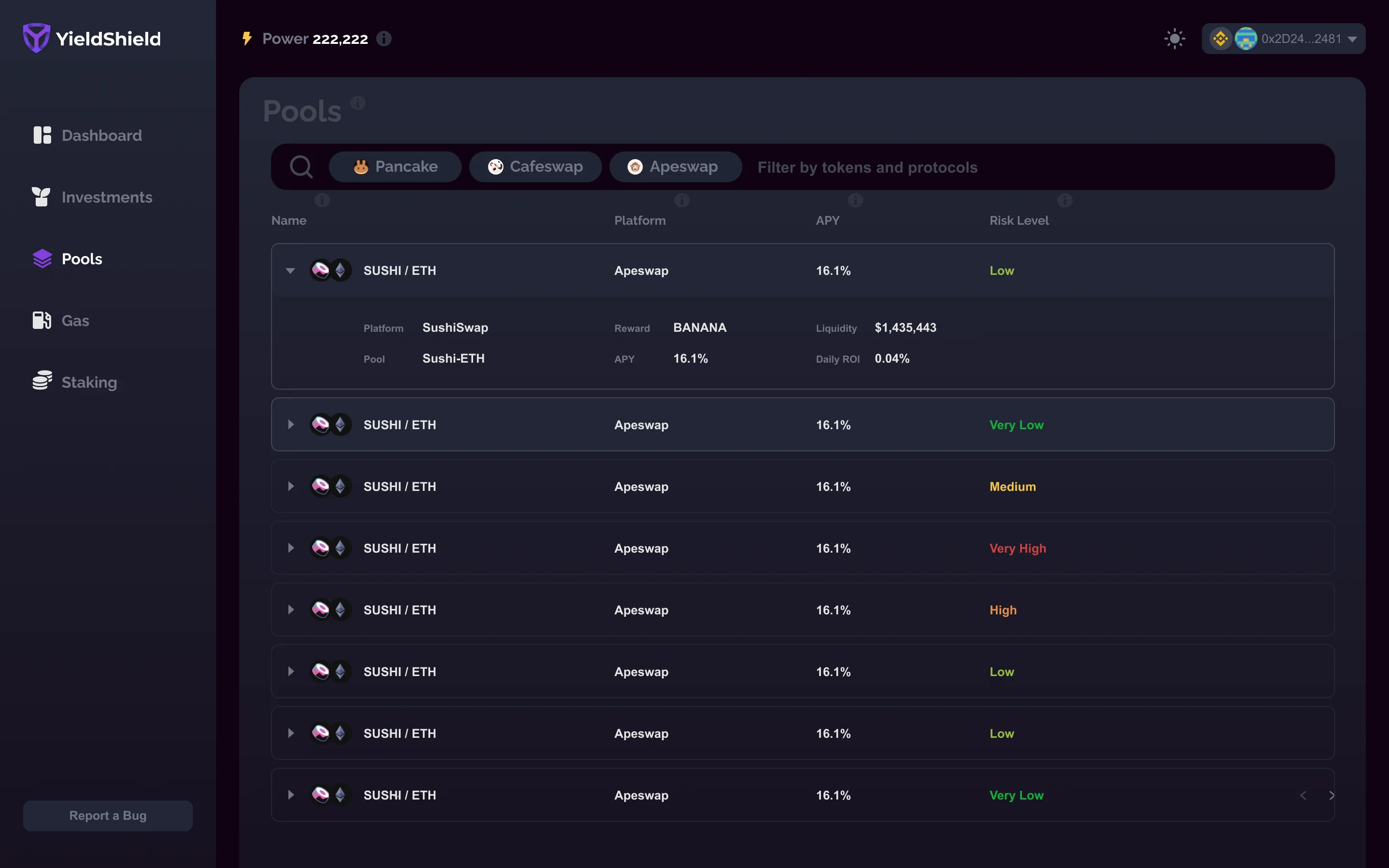Sort by the Name column header
Image resolution: width=1389 pixels, height=868 pixels.
(x=289, y=220)
